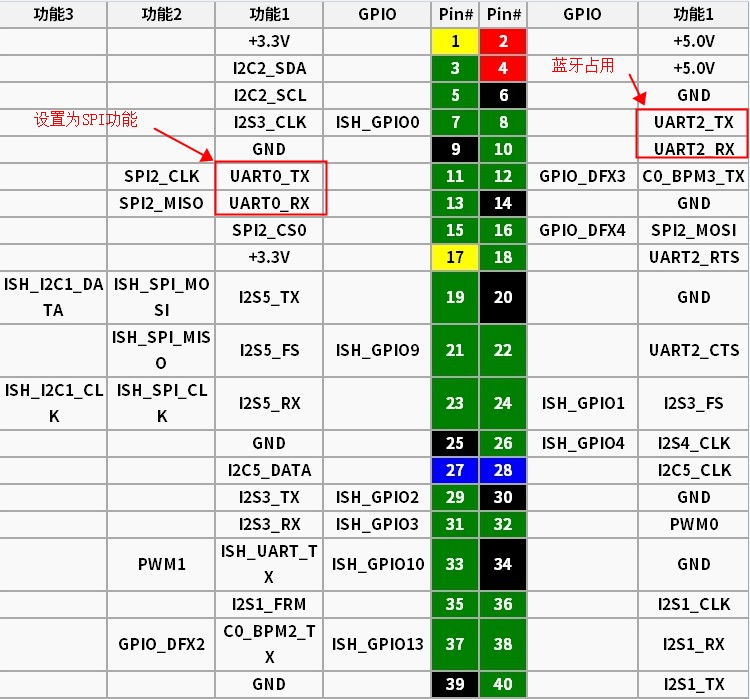Click the ISH_GPIO13 cell
This screenshot has width=750, height=699.
click(377, 645)
